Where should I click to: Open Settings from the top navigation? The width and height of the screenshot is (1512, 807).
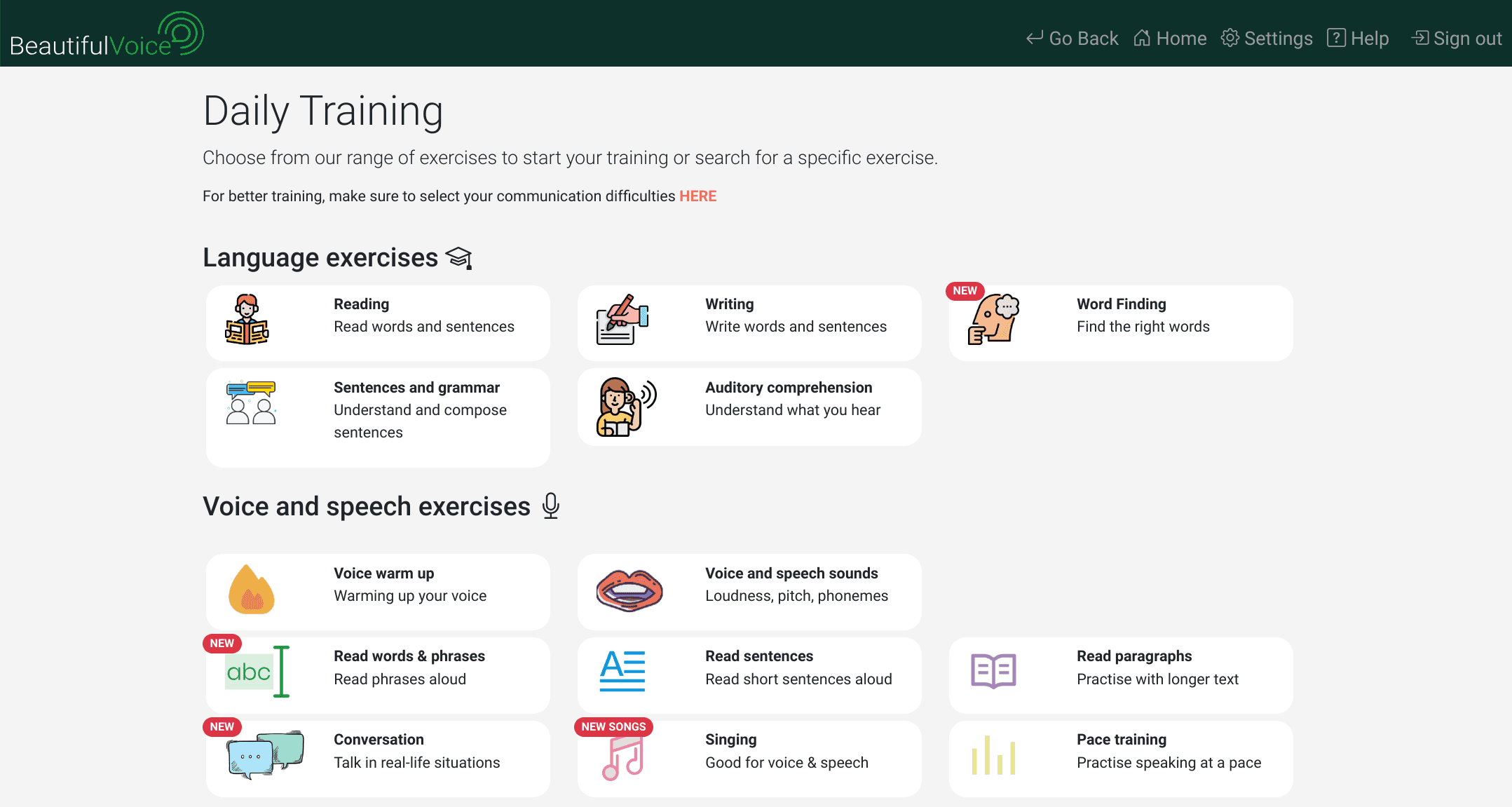(x=1267, y=39)
